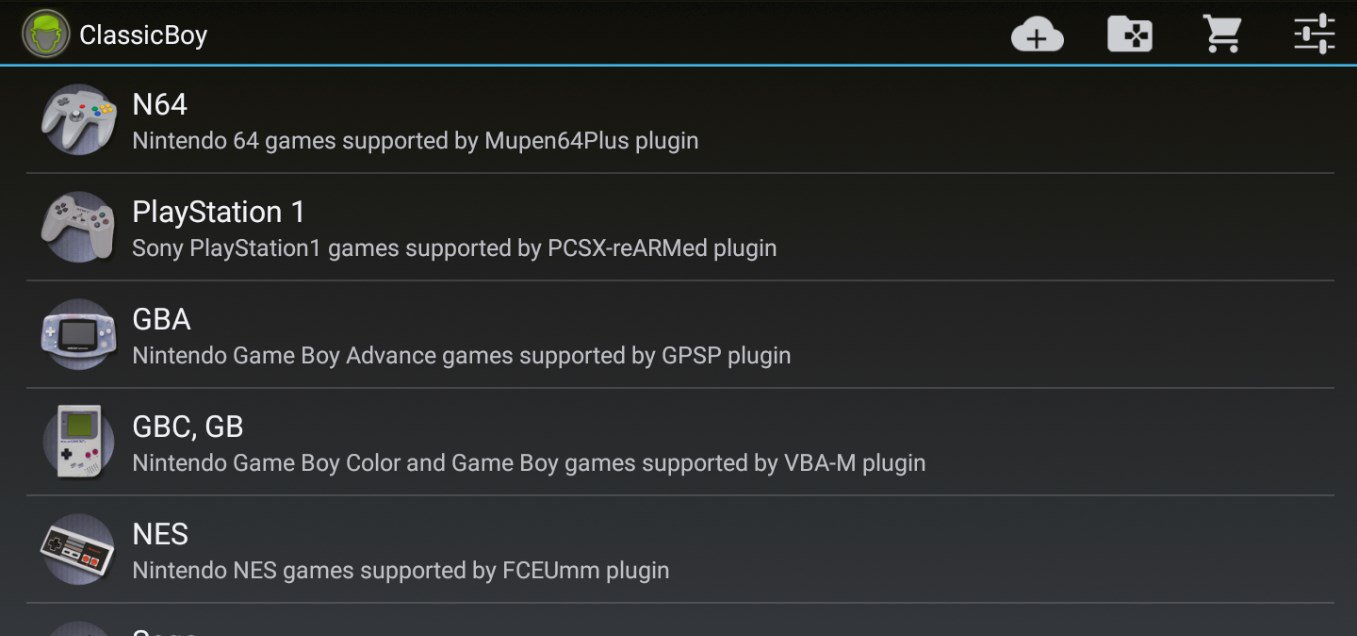
Task: Open the NES emulator entry
Action: (x=680, y=549)
